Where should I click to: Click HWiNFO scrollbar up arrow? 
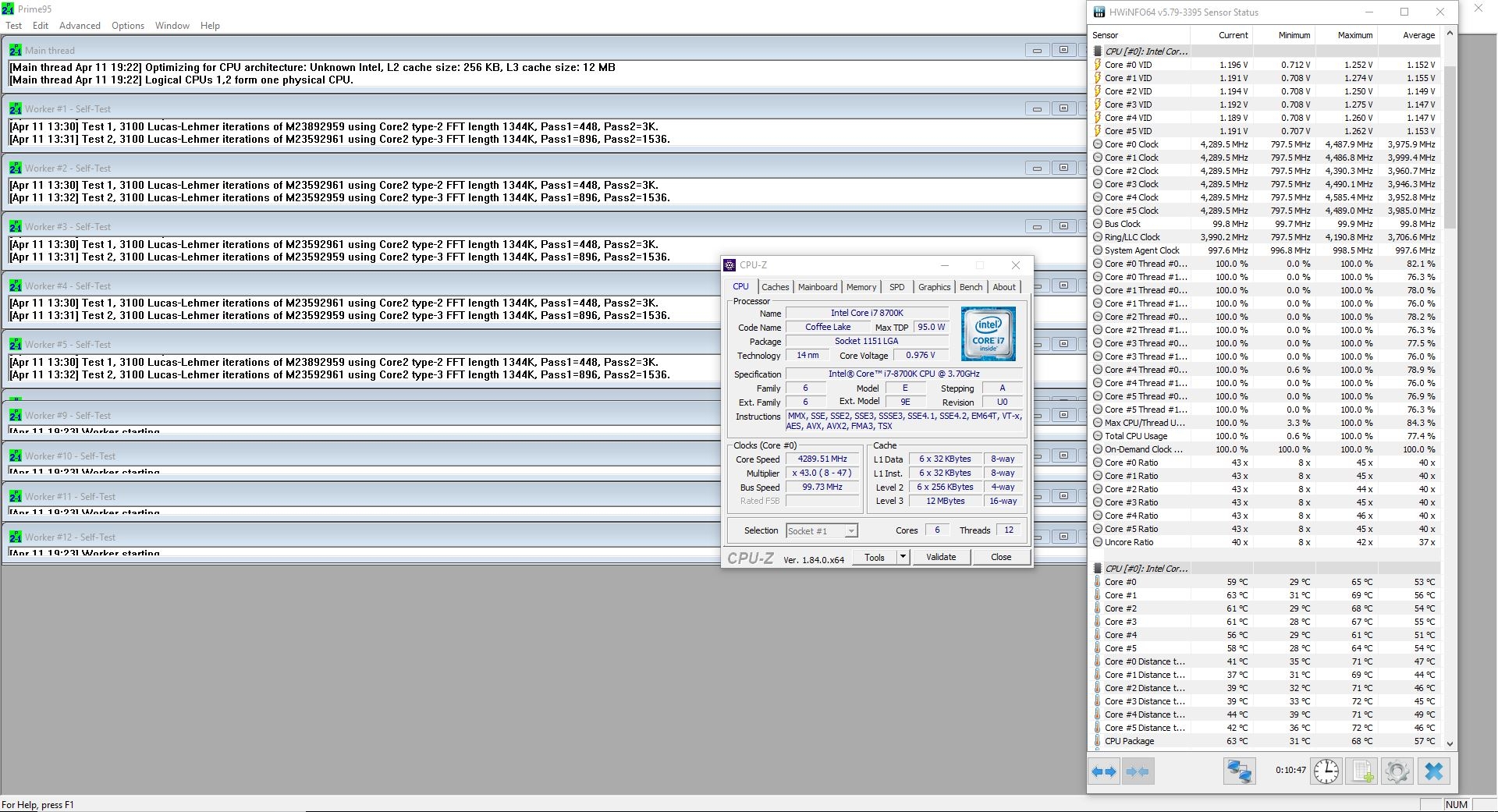pos(1450,34)
